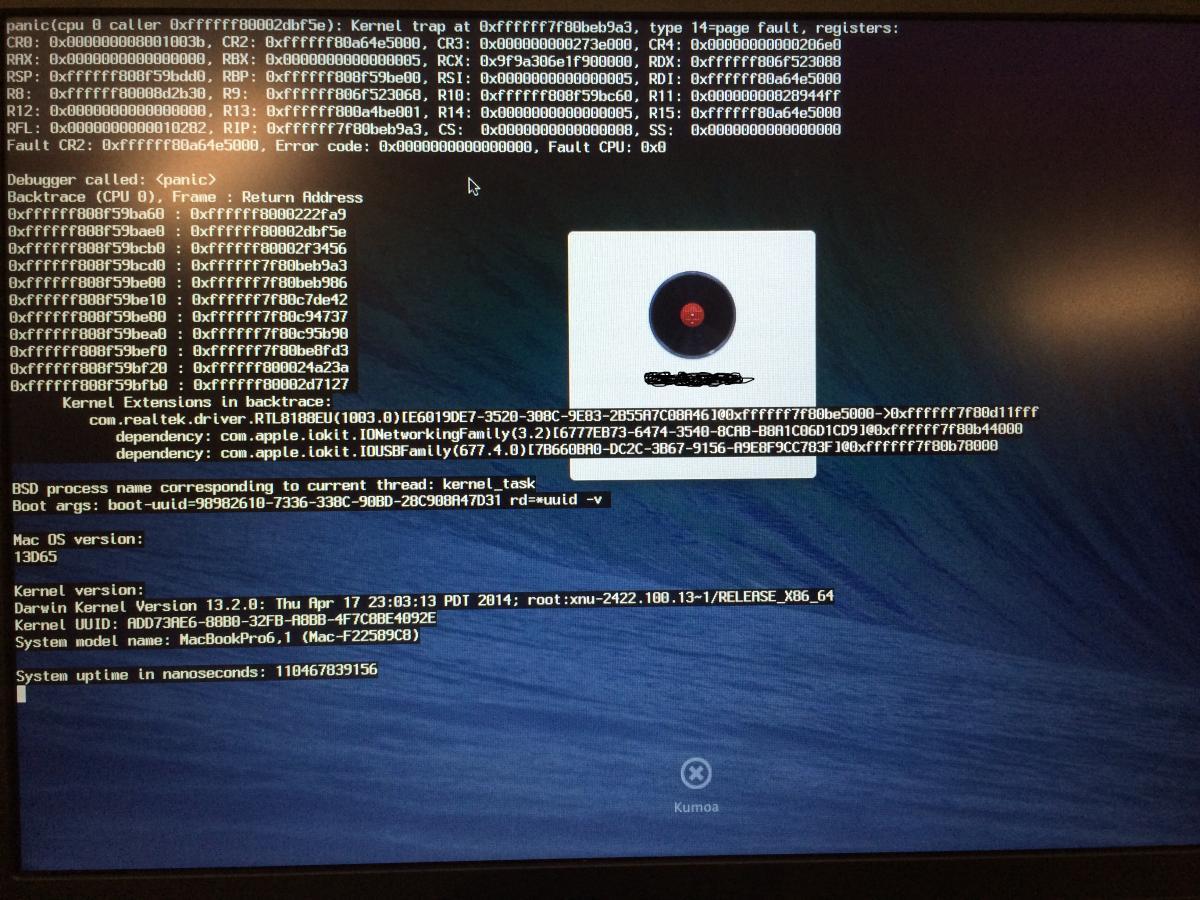This screenshot has width=1200, height=900.
Task: Click the blinking text cursor block below uptime
Action: click(21, 694)
